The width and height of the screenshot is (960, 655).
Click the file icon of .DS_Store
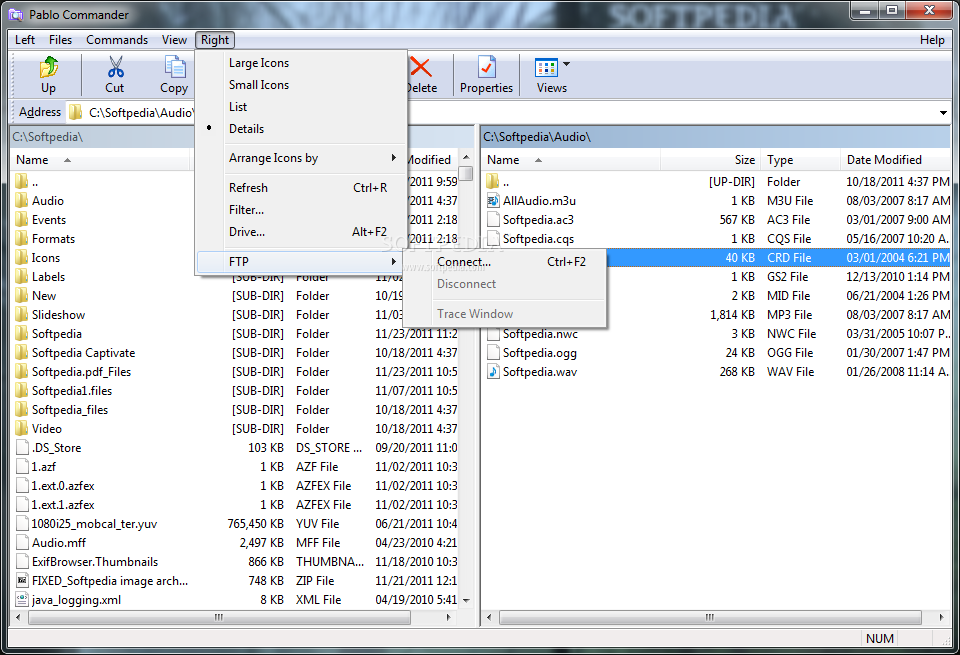23,447
